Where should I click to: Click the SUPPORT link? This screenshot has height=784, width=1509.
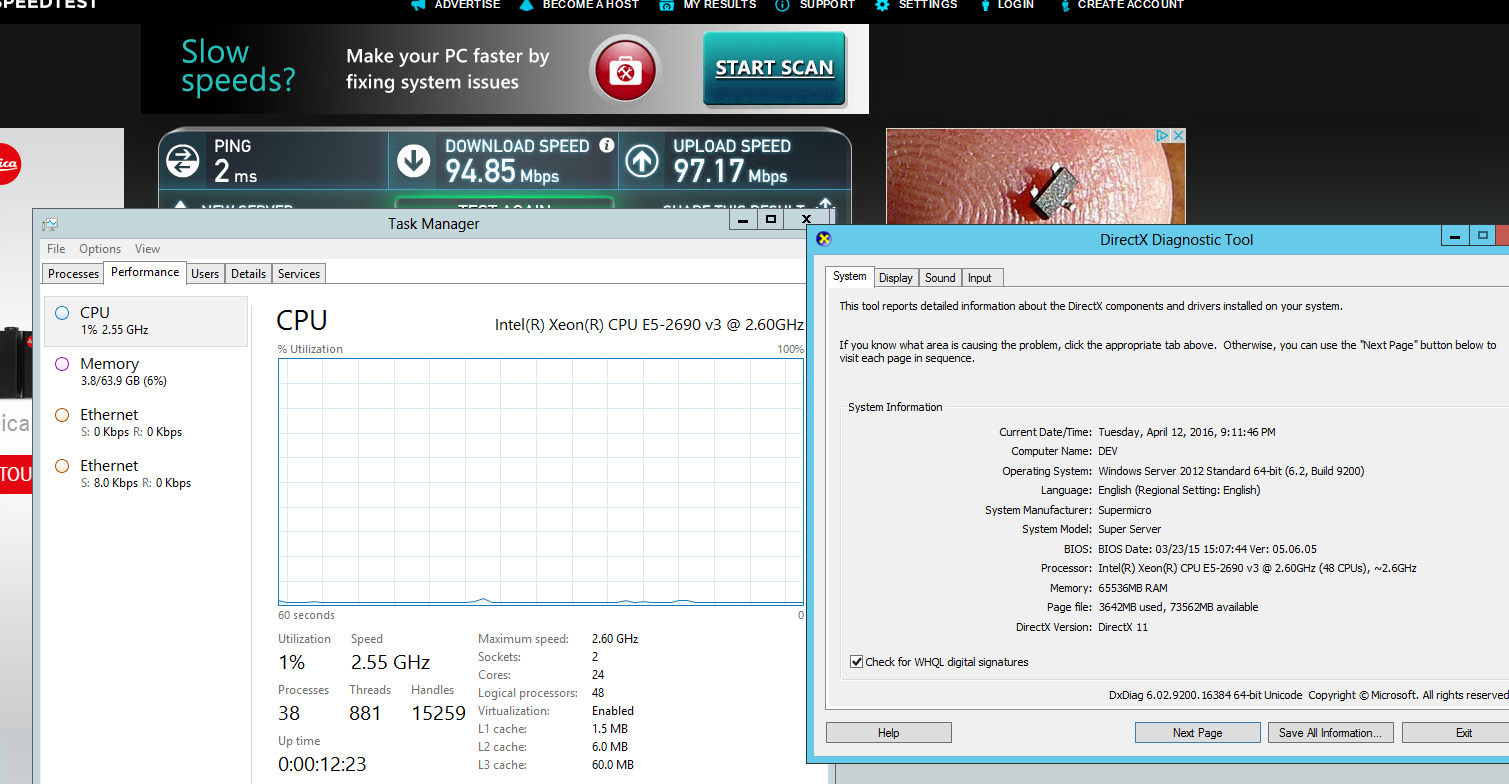pyautogui.click(x=827, y=5)
